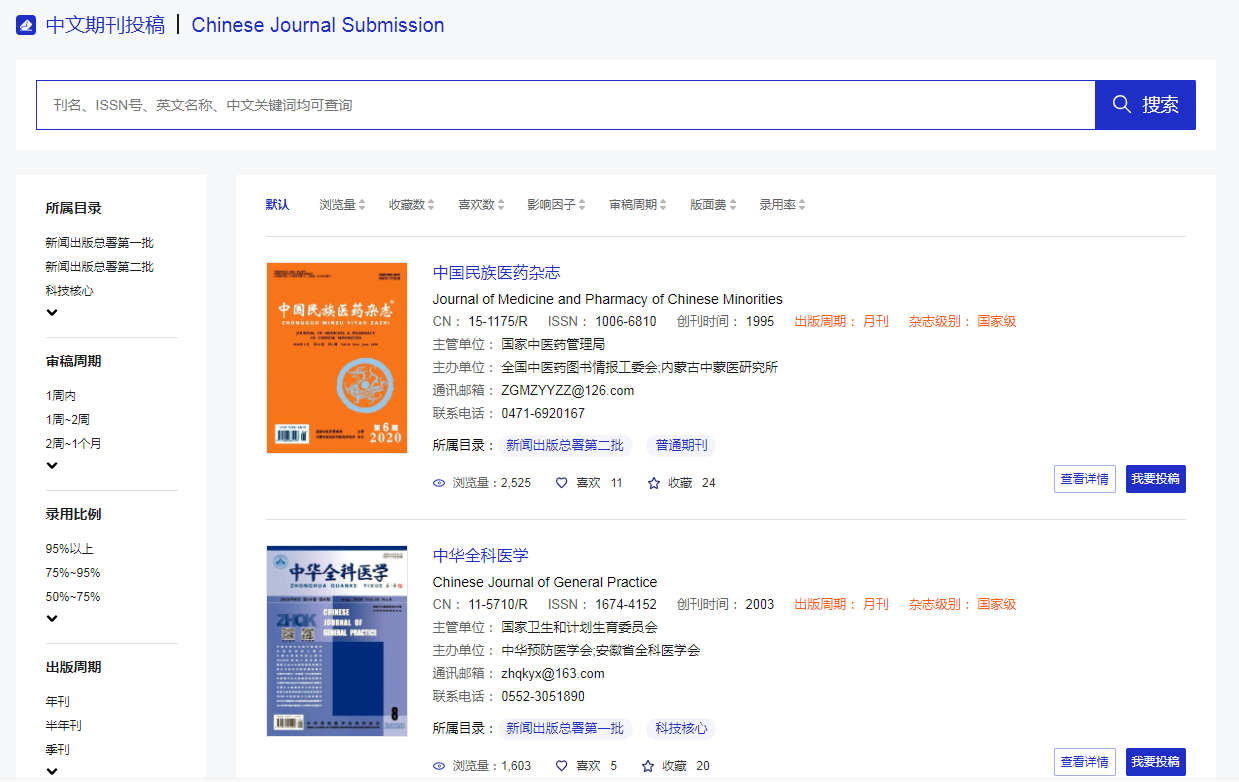Click CN value 11-5710/R

497,605
